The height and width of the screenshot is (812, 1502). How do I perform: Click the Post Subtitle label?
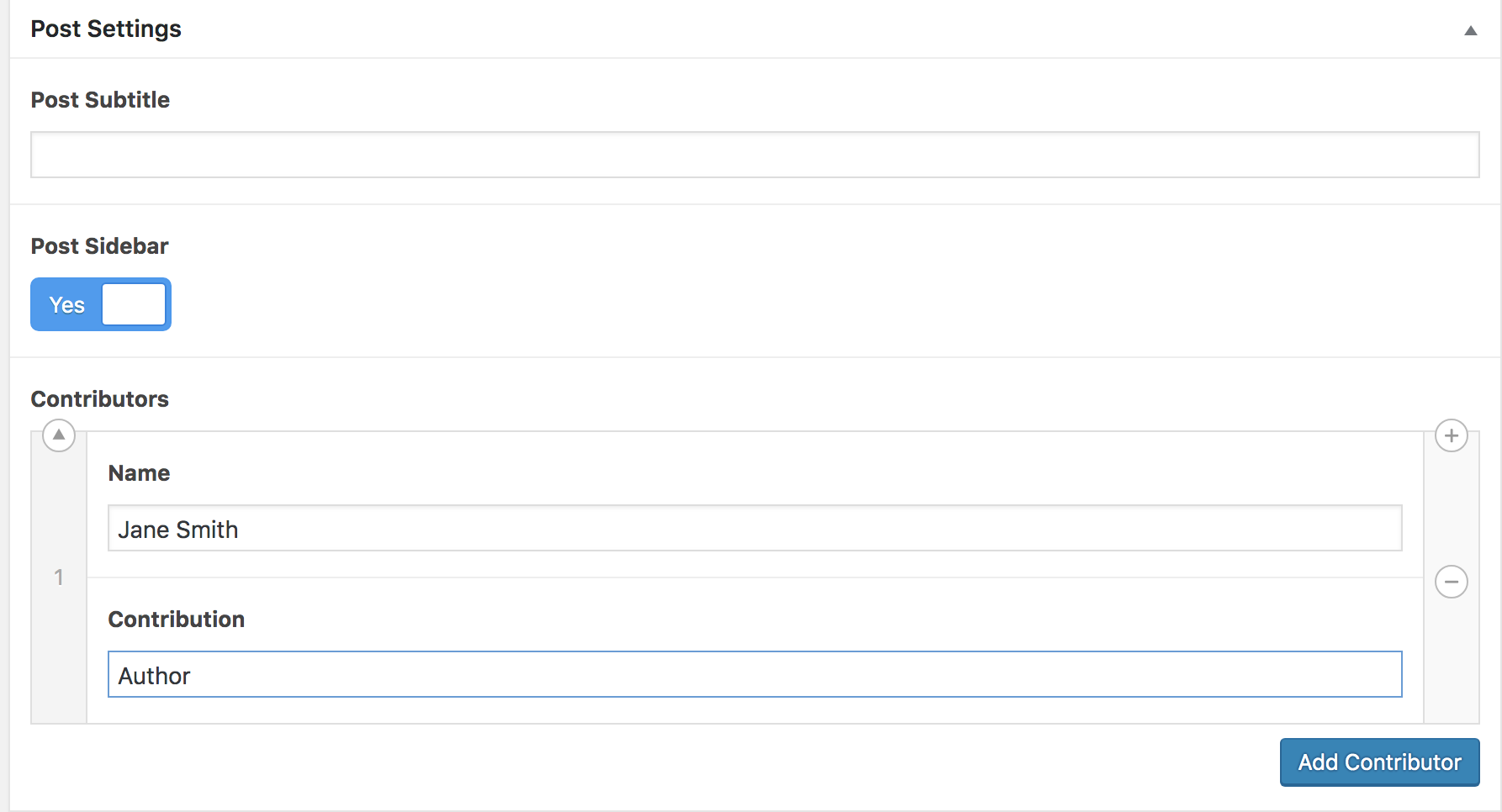click(x=100, y=100)
